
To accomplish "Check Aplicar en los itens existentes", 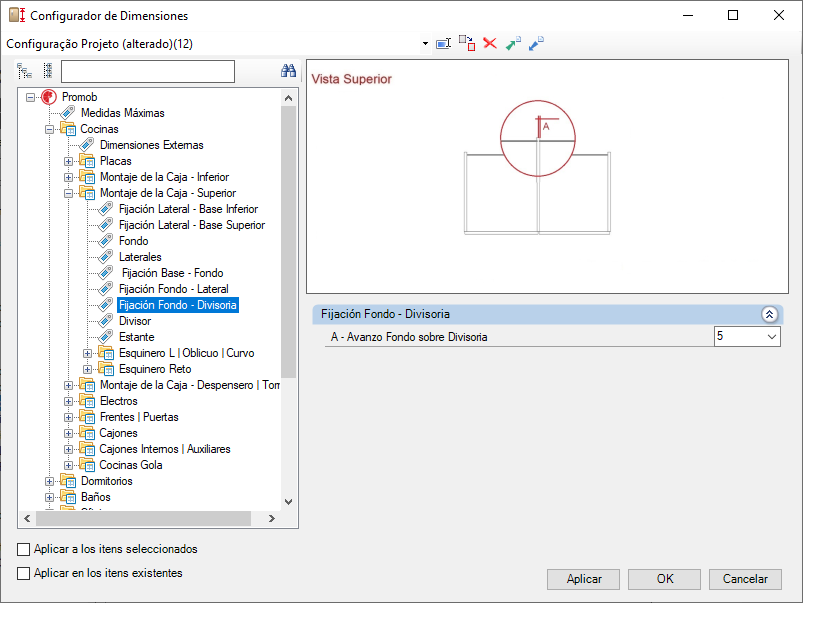I will 24,573.
